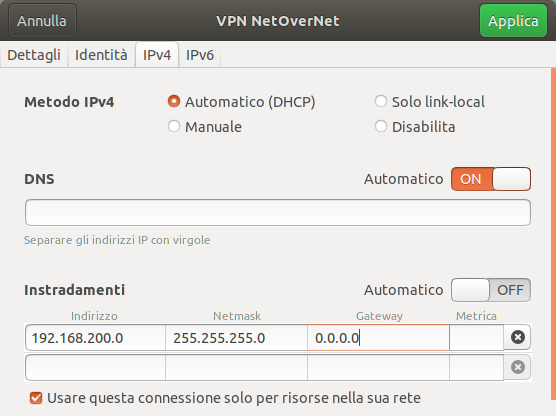Delete the 192.168.200.0 route row
The image size is (556, 416).
[517, 337]
